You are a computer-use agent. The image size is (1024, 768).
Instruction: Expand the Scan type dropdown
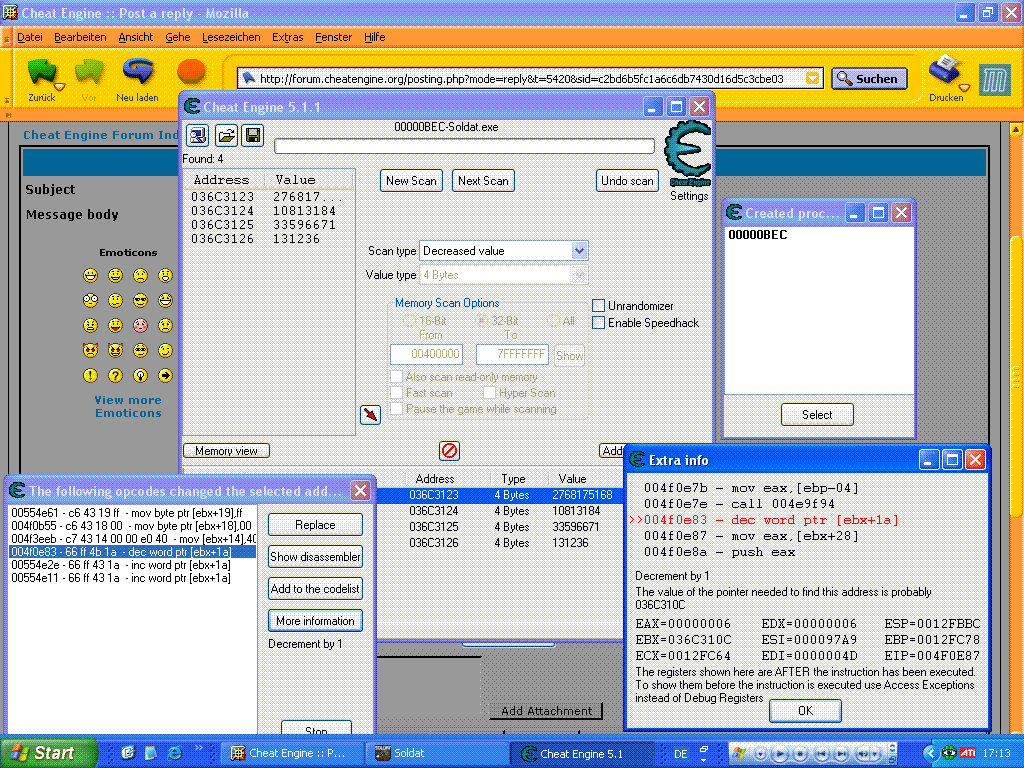coord(579,251)
